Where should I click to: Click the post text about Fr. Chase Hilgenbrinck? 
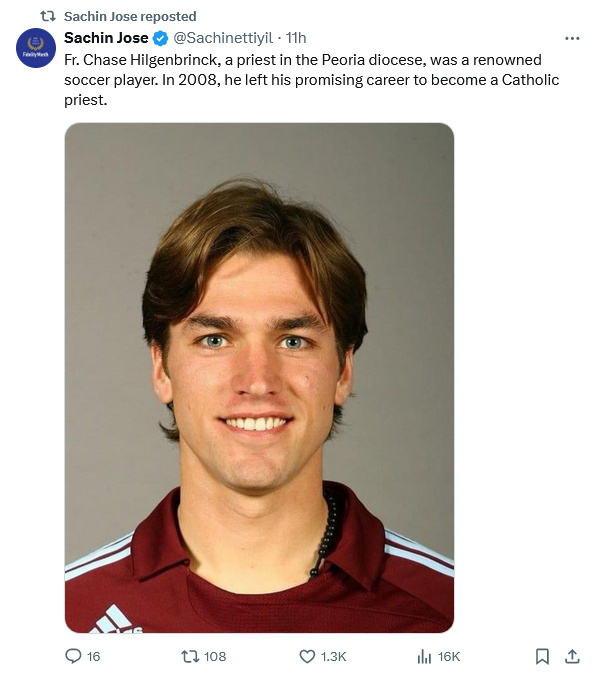click(311, 80)
